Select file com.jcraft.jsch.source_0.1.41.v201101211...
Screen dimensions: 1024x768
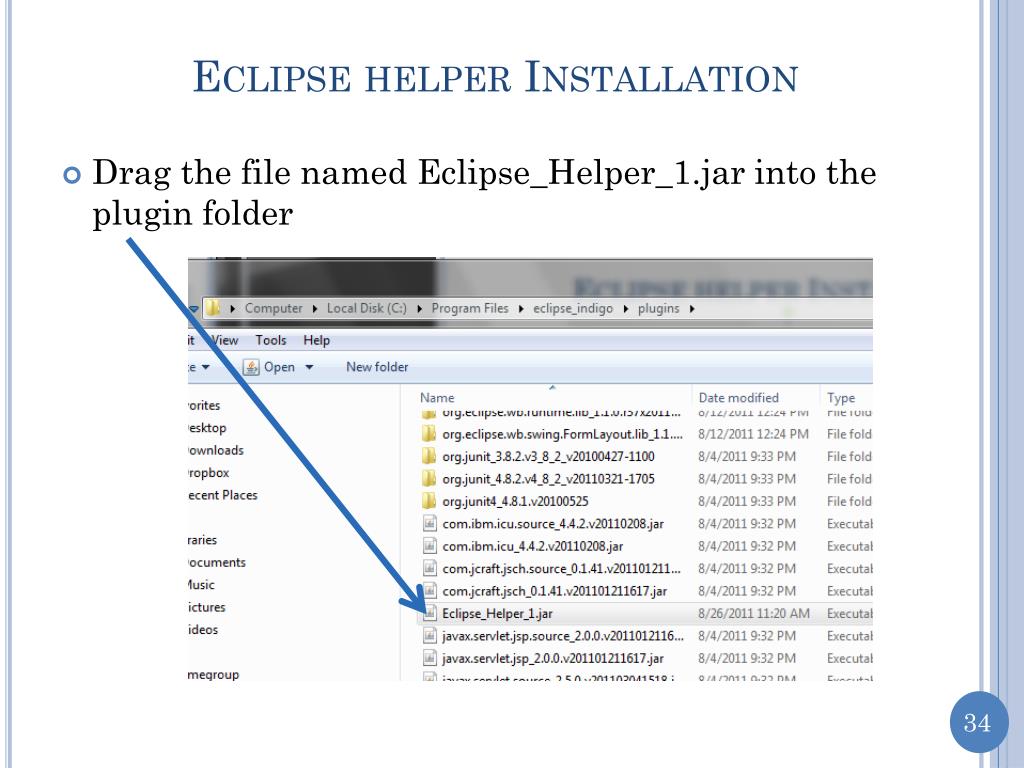pyautogui.click(x=562, y=569)
